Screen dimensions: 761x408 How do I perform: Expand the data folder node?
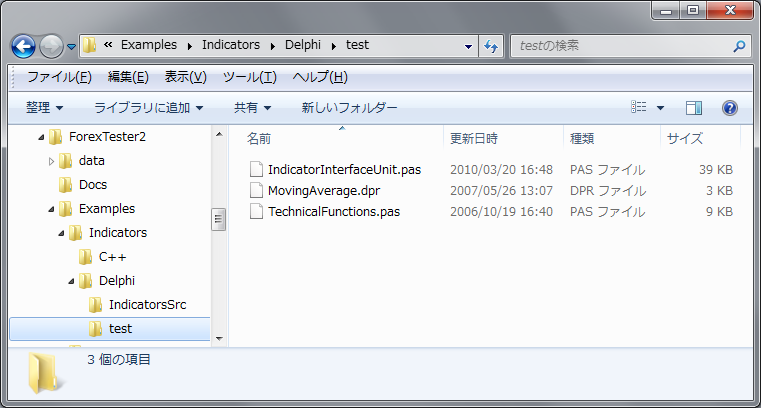click(51, 161)
